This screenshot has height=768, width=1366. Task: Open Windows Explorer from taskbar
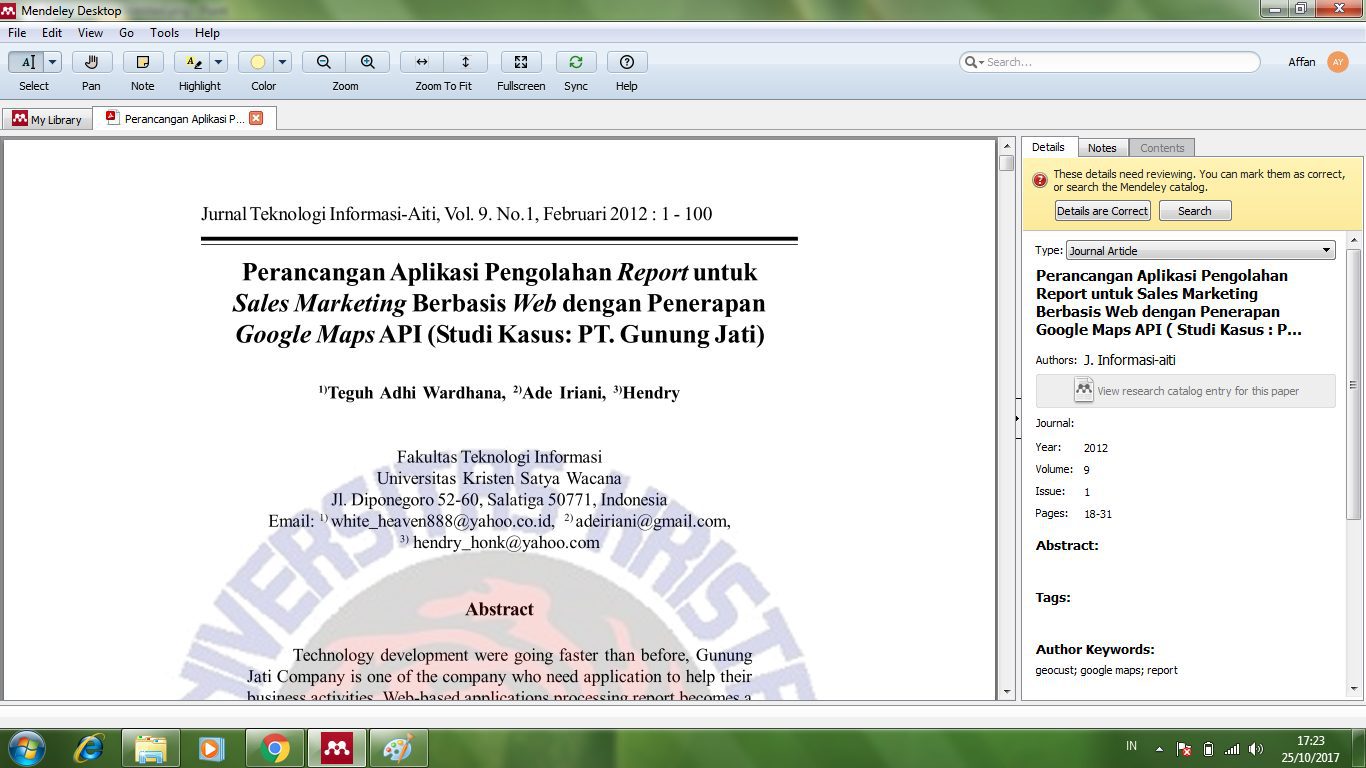[151, 748]
